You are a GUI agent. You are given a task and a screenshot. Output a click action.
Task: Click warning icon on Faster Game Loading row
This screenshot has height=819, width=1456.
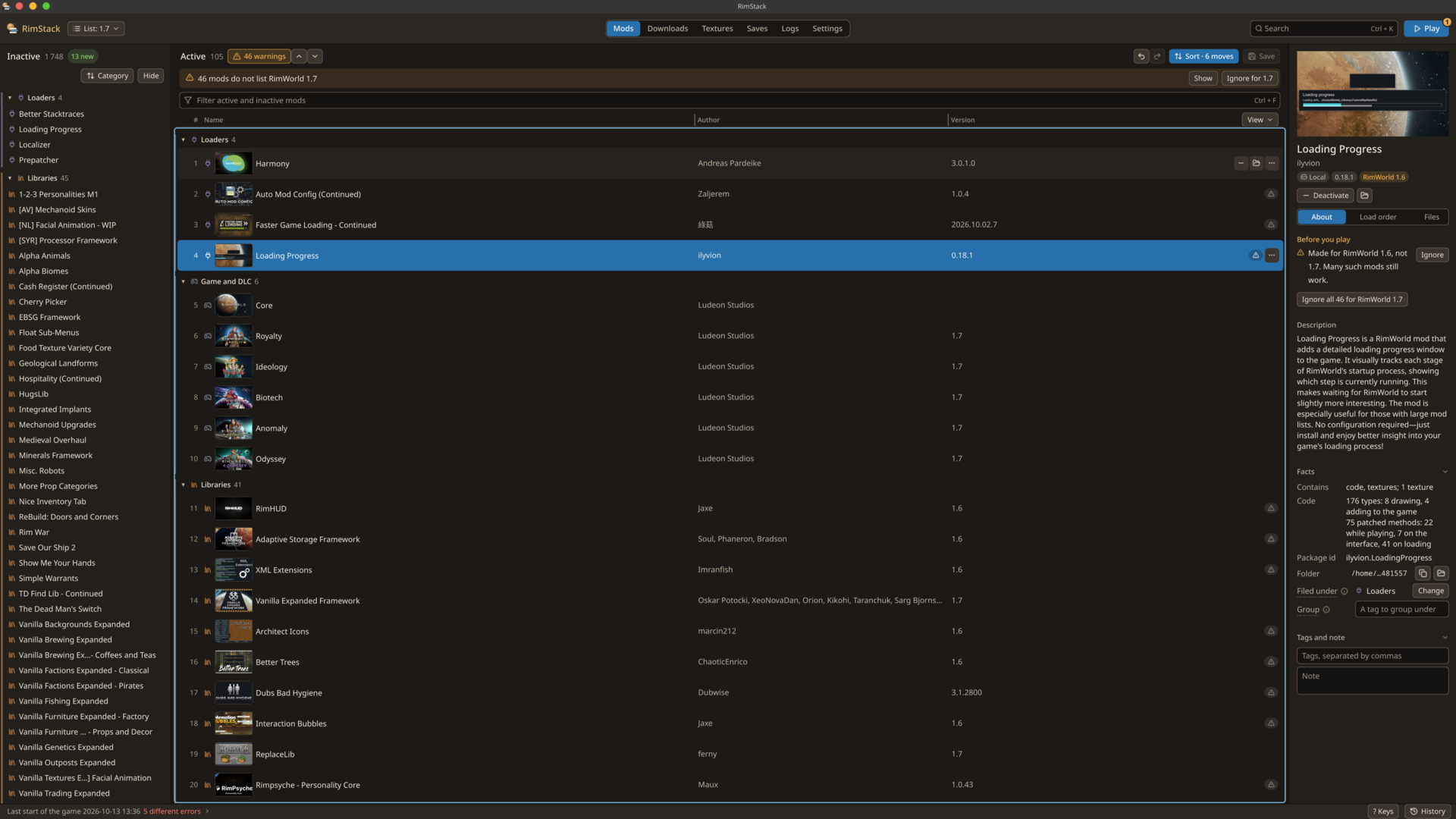[1271, 224]
